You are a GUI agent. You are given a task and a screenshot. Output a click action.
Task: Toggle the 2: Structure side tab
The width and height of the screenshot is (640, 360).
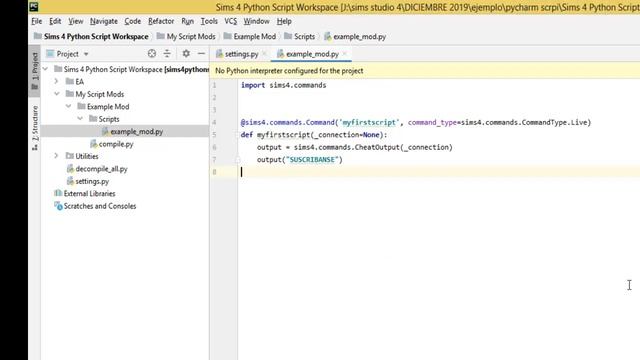pyautogui.click(x=35, y=128)
